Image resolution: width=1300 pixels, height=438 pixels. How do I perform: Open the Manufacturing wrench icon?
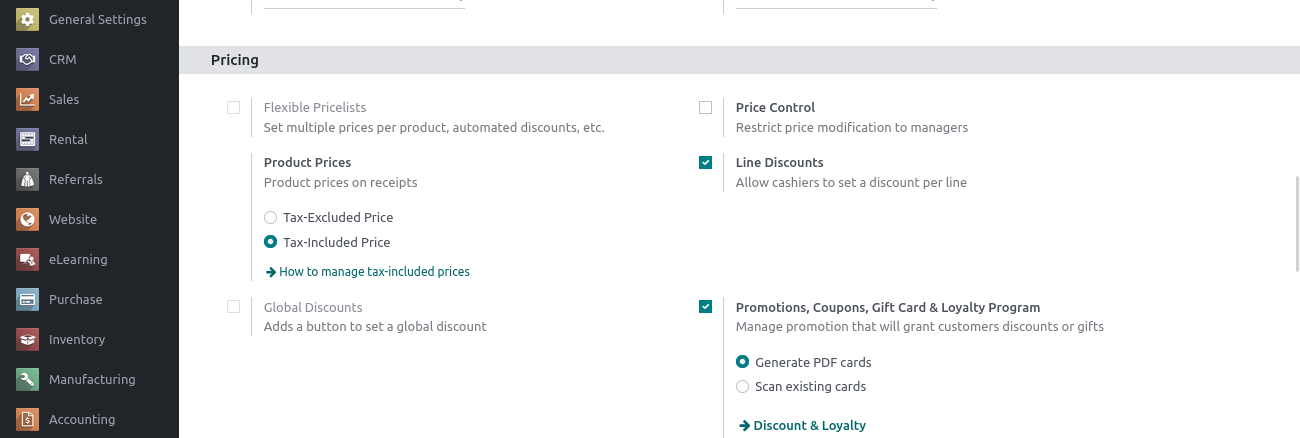[28, 379]
